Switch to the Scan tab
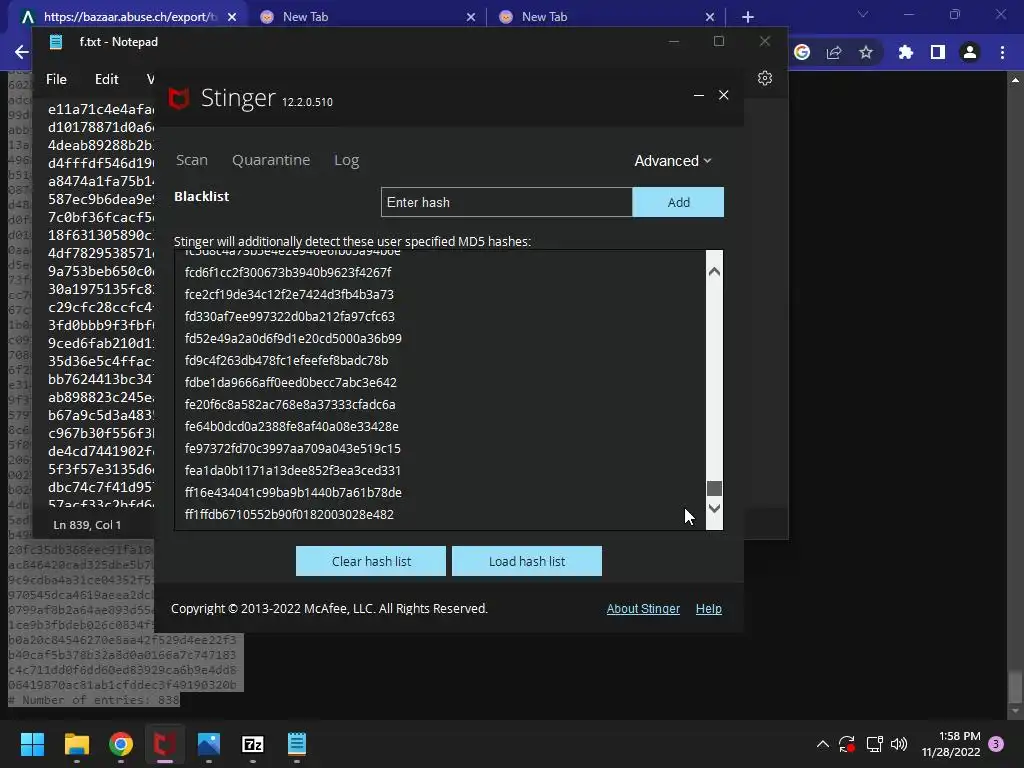The height and width of the screenshot is (768, 1024). point(191,160)
